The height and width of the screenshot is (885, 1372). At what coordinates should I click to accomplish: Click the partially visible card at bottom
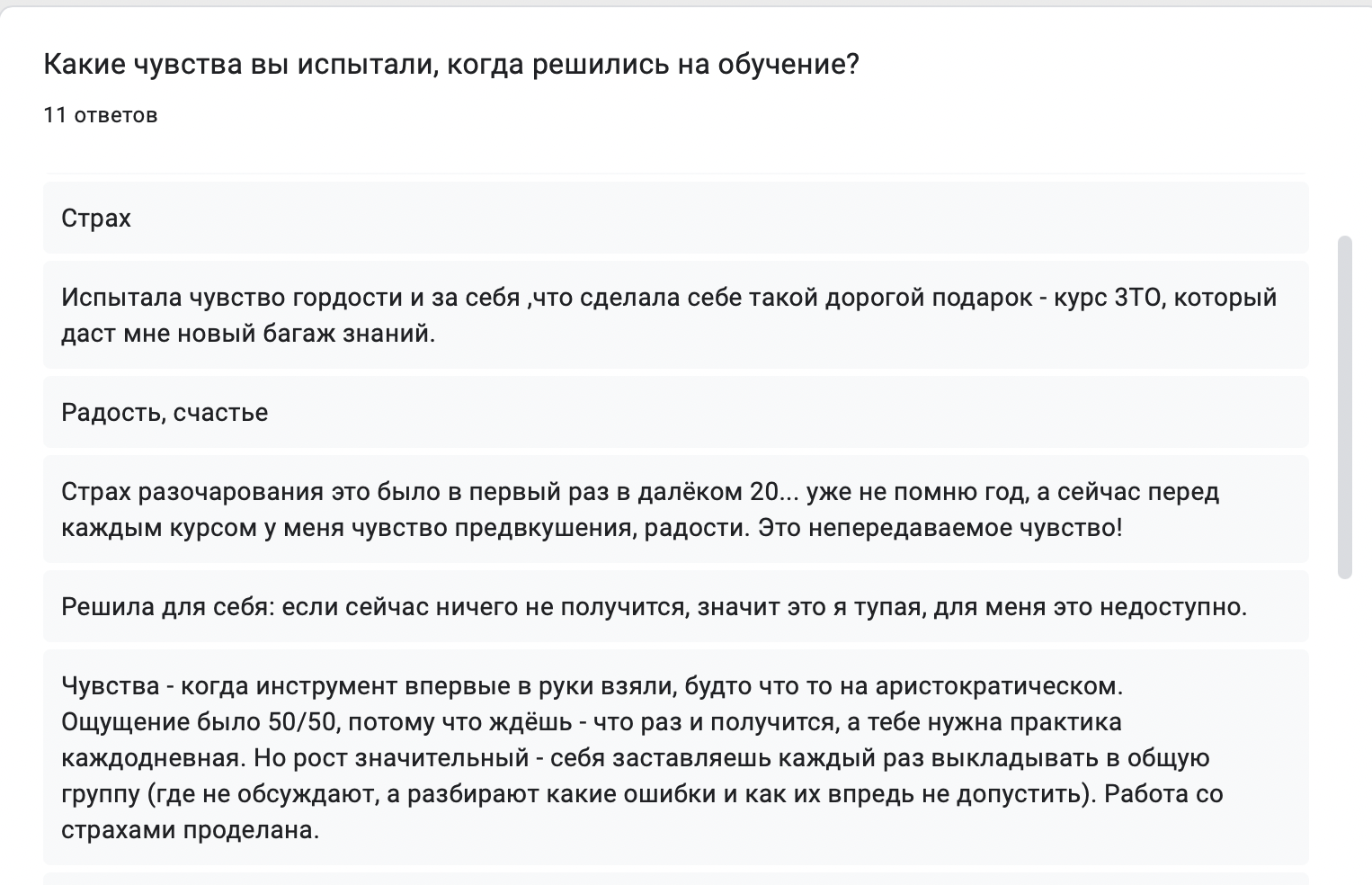[674, 879]
